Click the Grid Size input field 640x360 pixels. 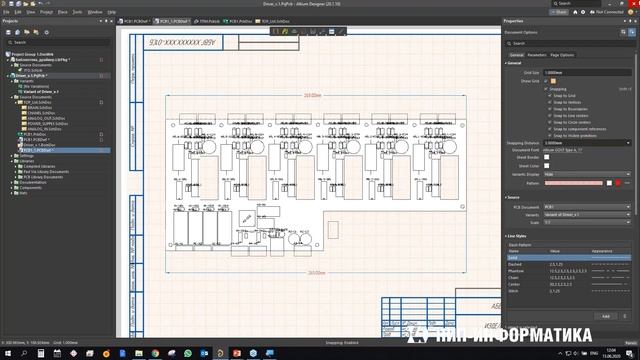pyautogui.click(x=587, y=73)
